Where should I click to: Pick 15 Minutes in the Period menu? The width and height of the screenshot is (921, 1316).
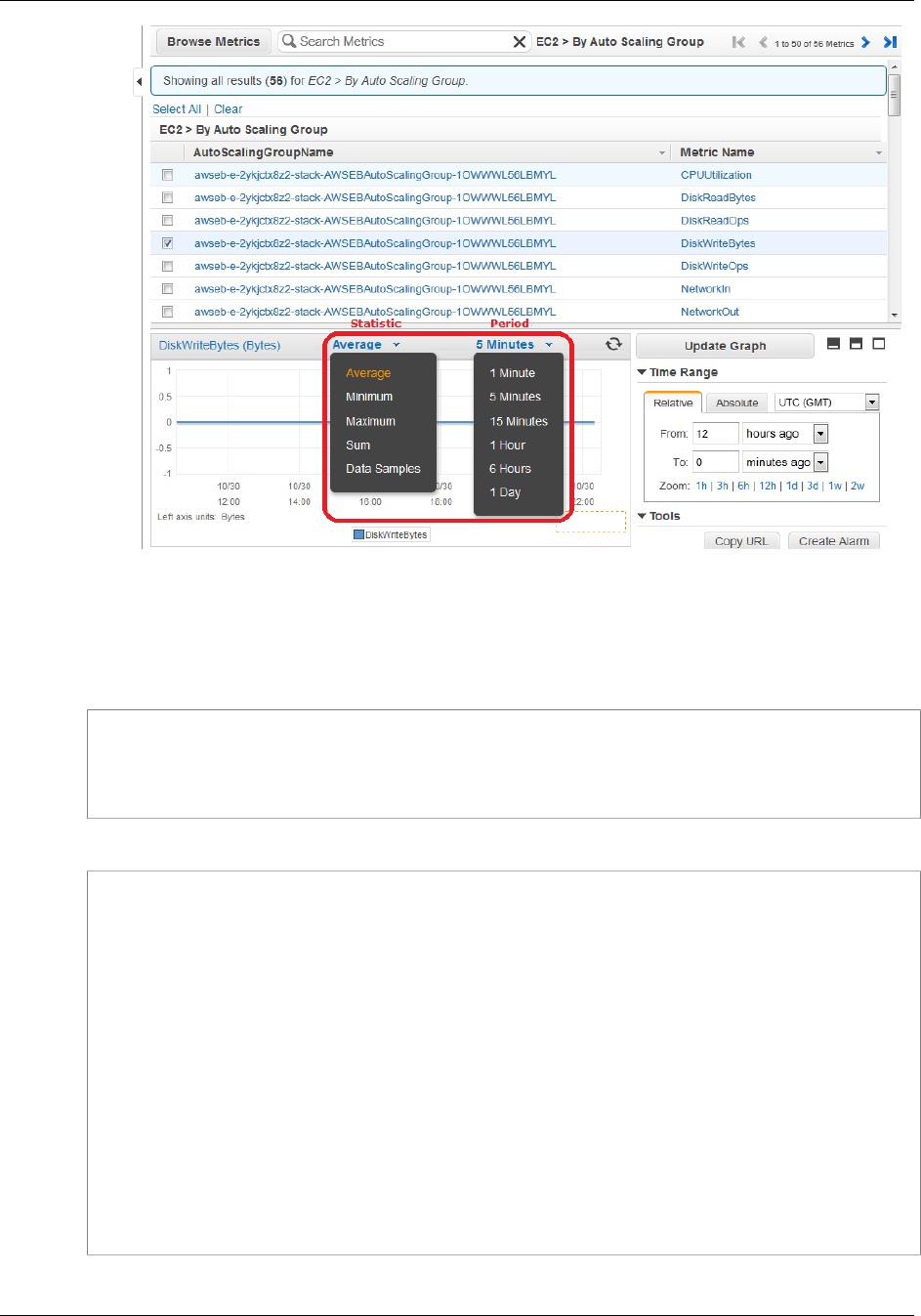point(519,421)
